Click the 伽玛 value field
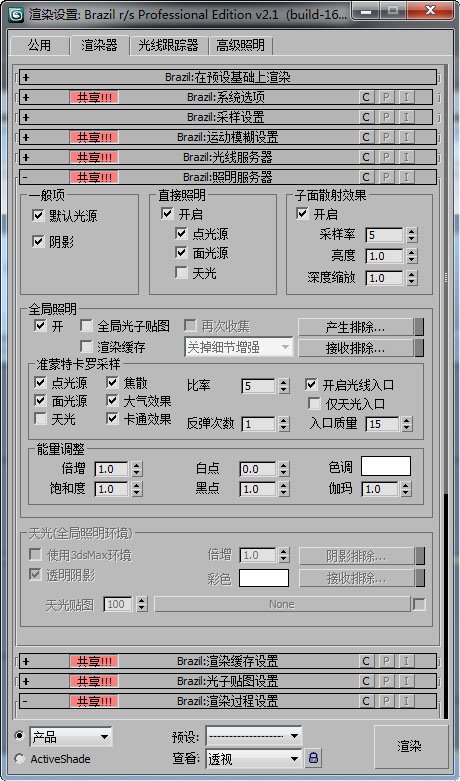This screenshot has width=460, height=781. 380,489
